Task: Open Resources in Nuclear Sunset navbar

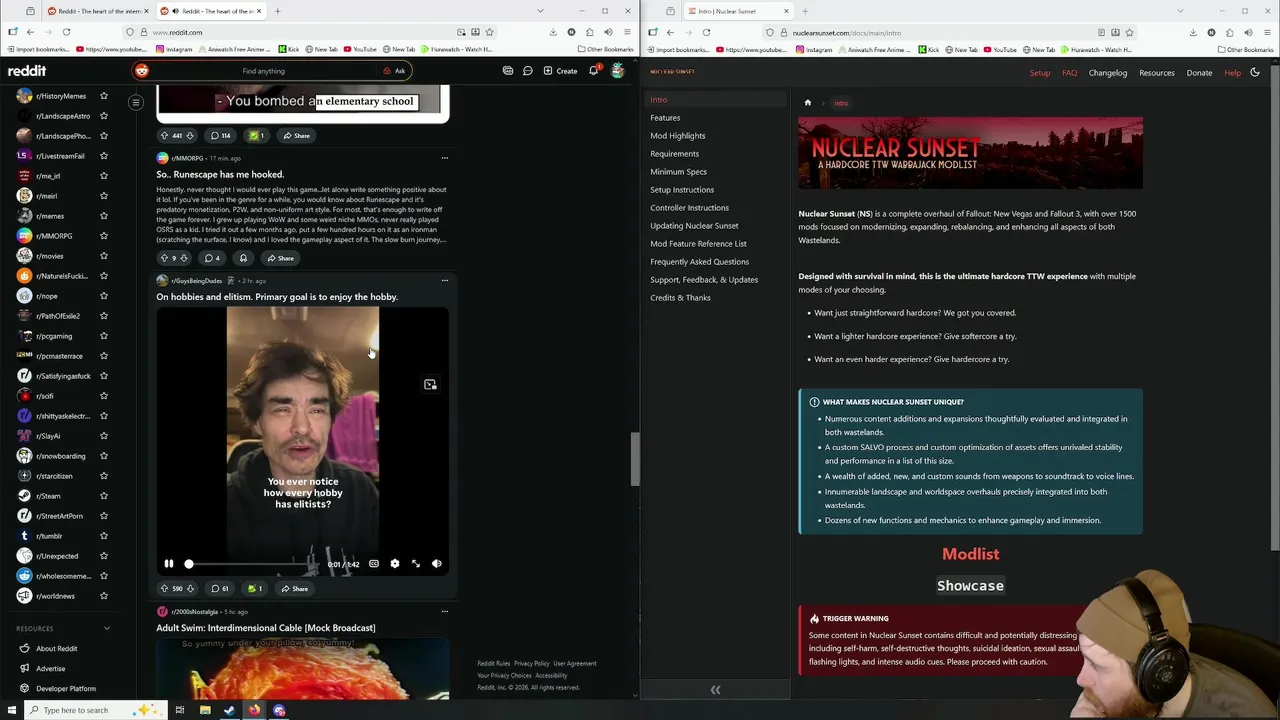Action: click(x=1157, y=73)
